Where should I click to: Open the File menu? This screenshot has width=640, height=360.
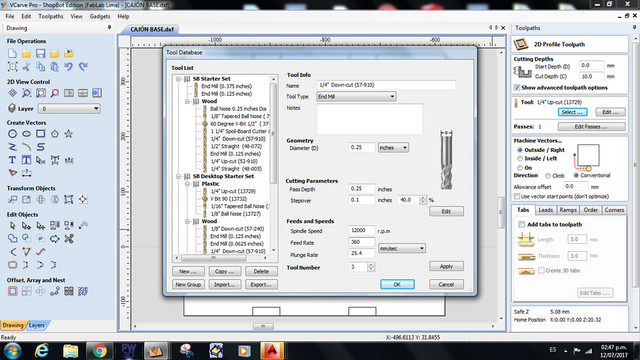pyautogui.click(x=10, y=16)
